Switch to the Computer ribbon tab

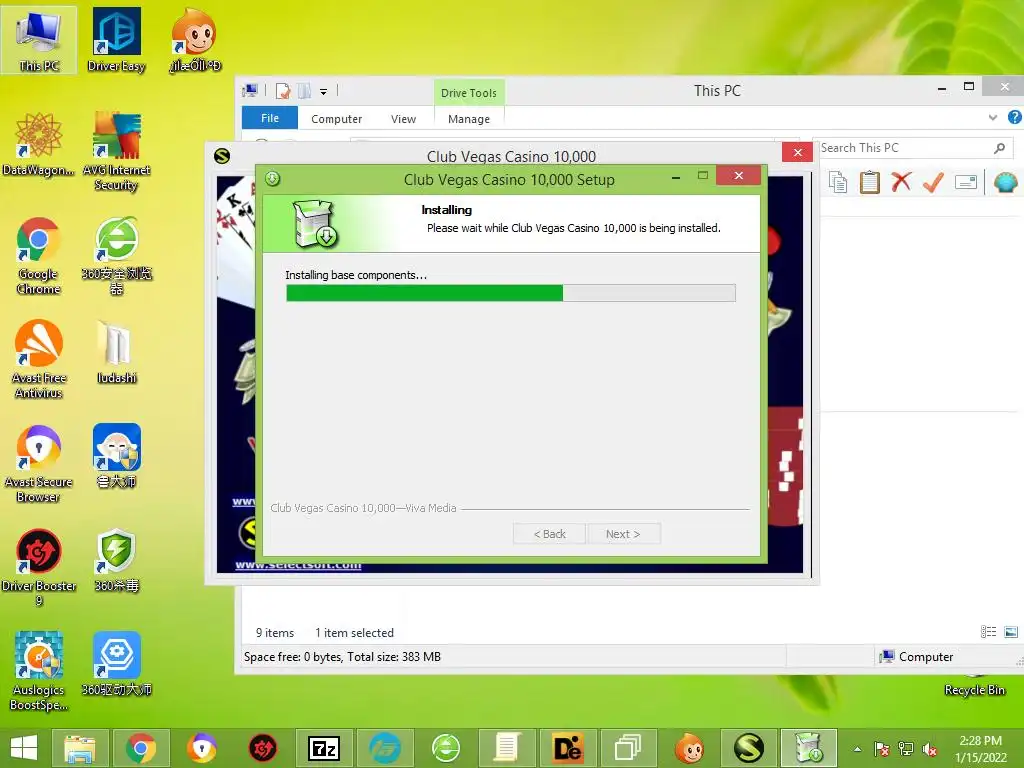click(336, 119)
